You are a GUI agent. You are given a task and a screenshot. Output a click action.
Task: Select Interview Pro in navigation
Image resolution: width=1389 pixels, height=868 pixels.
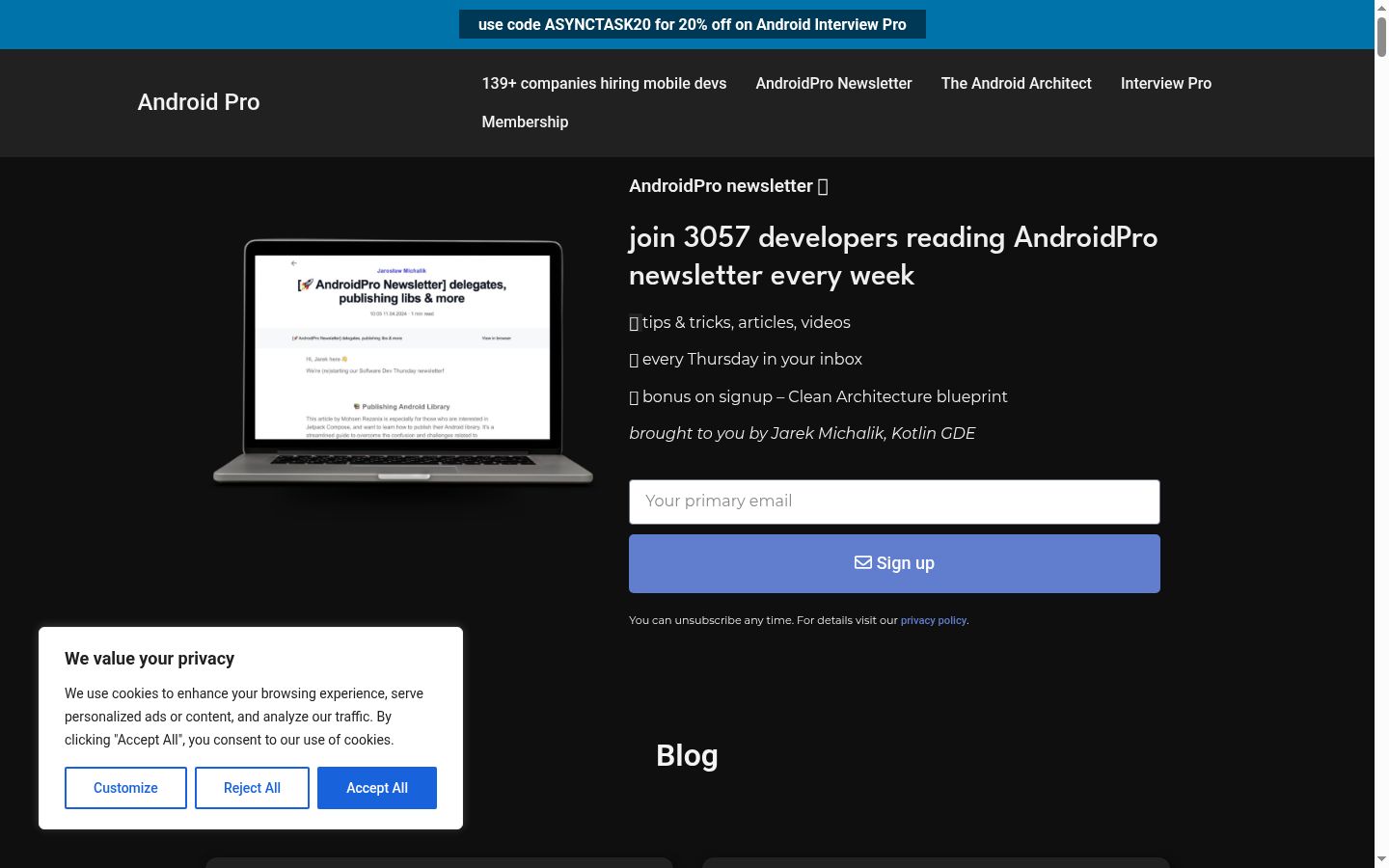(x=1166, y=84)
